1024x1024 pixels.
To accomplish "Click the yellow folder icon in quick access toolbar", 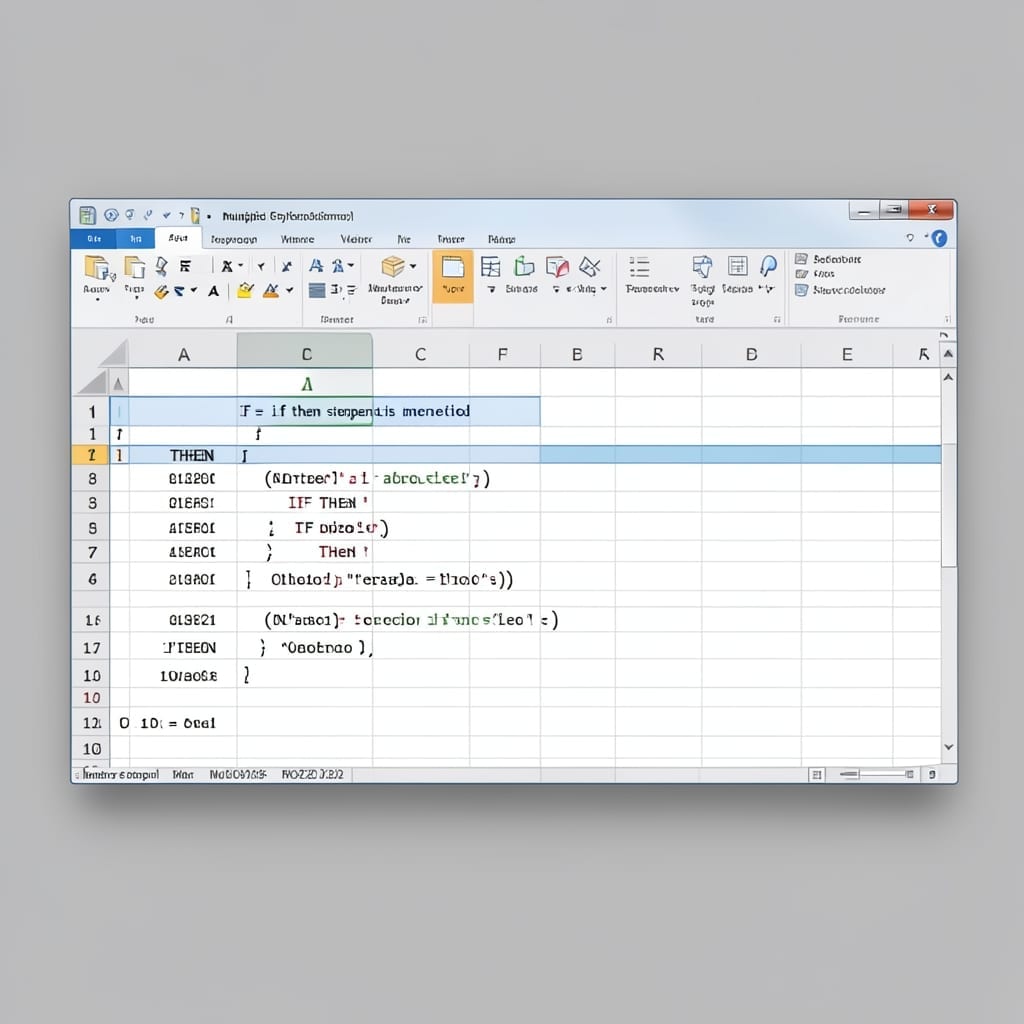I will pos(195,216).
